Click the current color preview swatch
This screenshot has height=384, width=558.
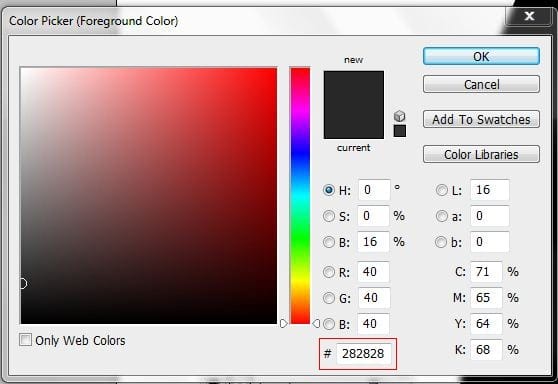click(354, 122)
